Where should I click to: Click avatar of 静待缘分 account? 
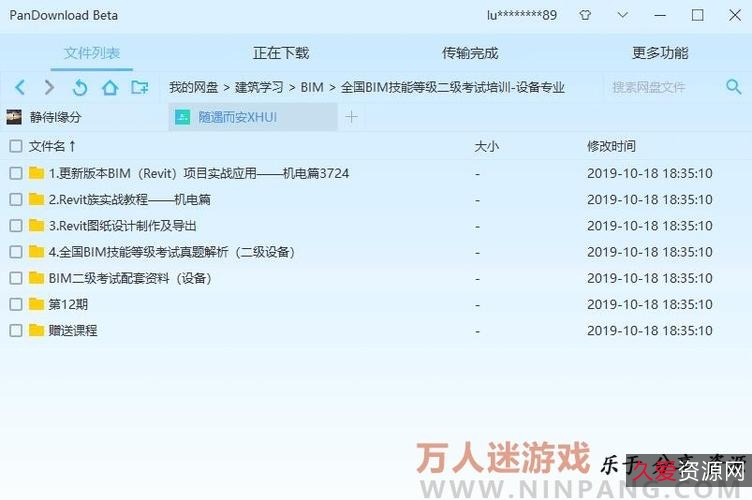[14, 116]
